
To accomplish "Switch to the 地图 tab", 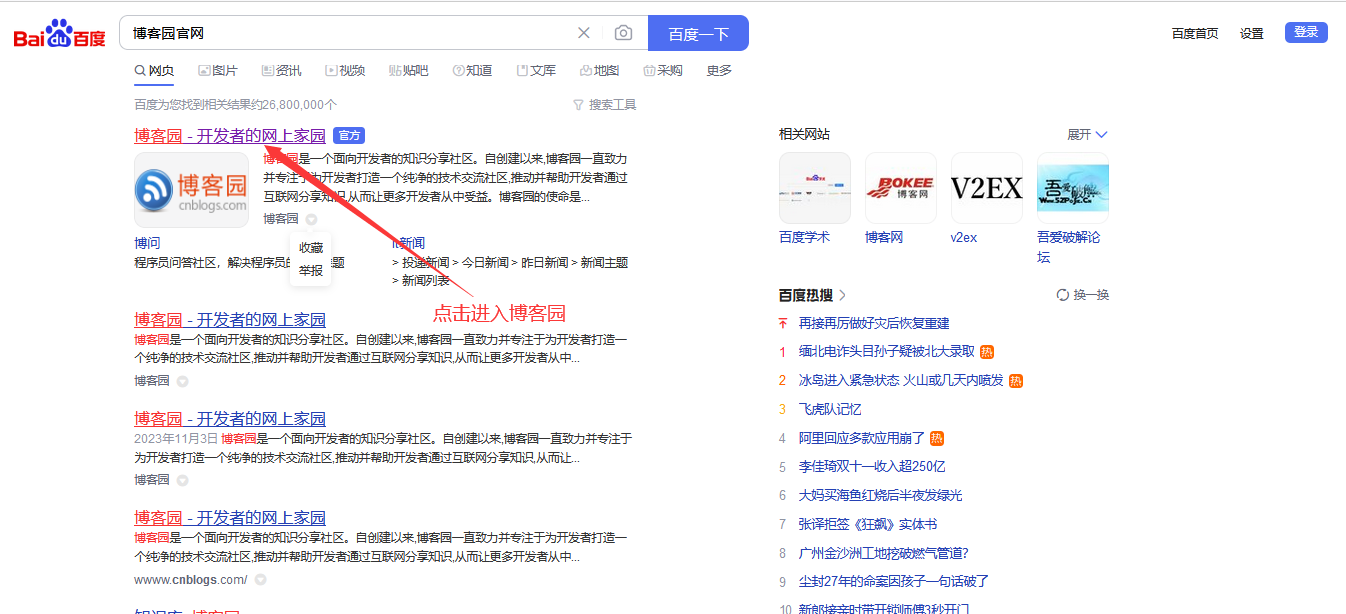I will click(x=600, y=71).
